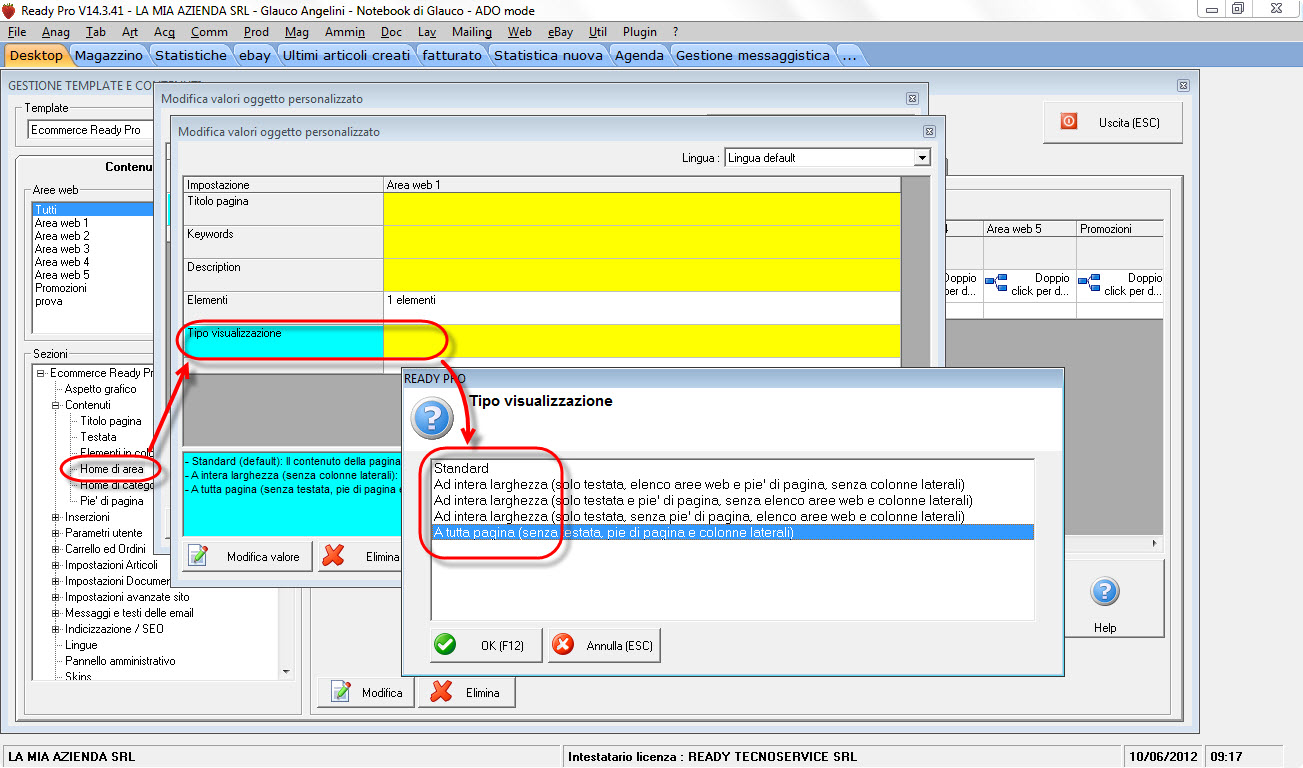Viewport: 1303px width, 768px height.
Task: Switch to the Magazzino tab
Action: coord(109,55)
